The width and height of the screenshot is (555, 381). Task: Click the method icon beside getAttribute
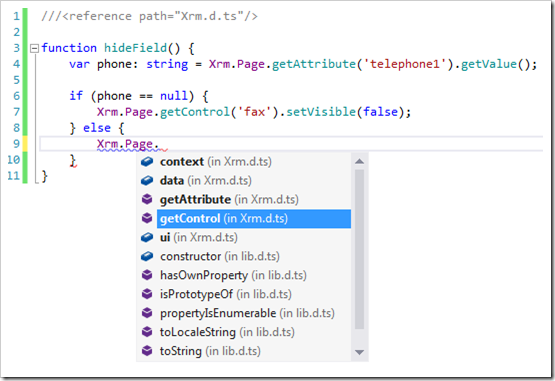(147, 199)
